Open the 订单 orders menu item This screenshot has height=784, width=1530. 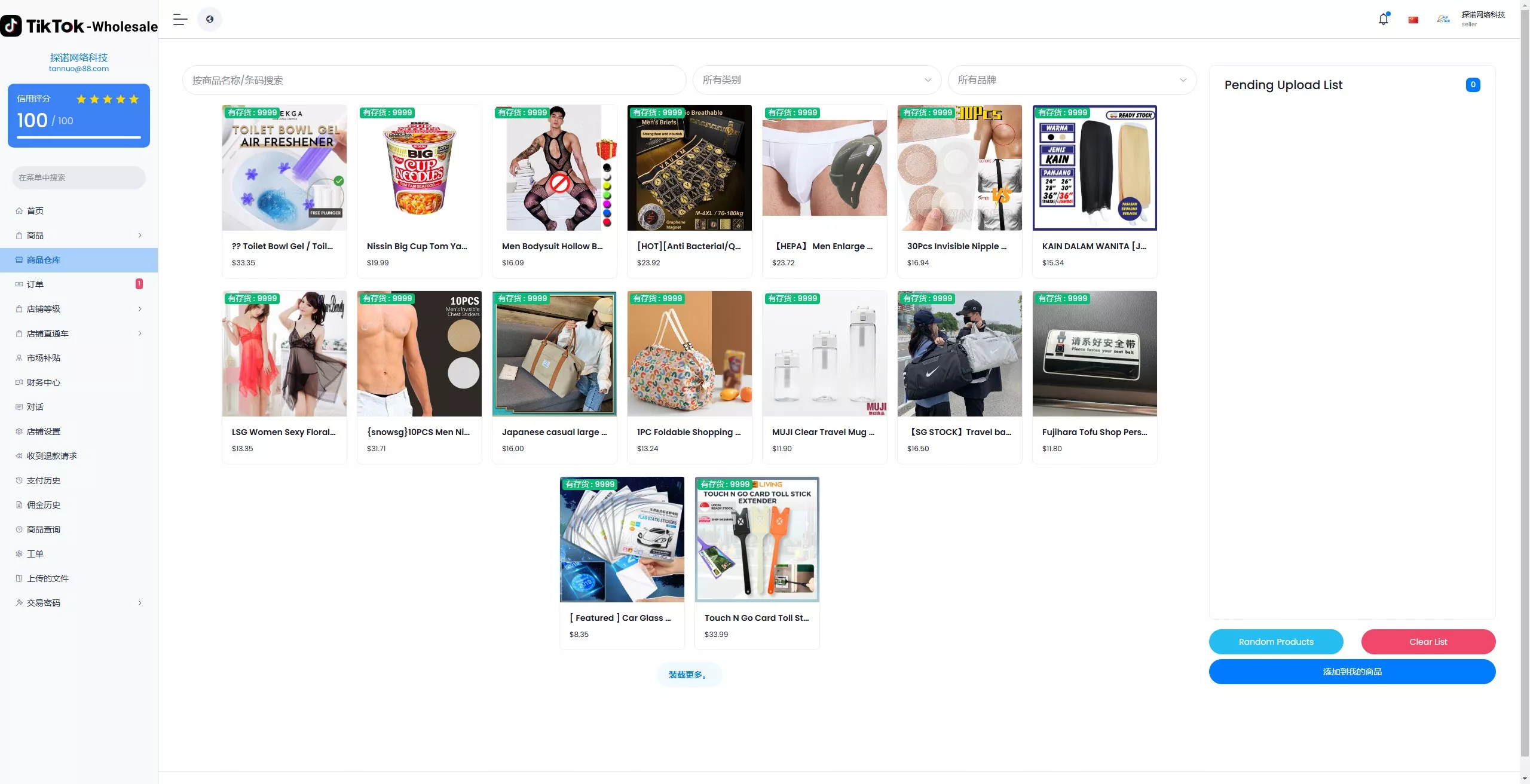point(79,284)
